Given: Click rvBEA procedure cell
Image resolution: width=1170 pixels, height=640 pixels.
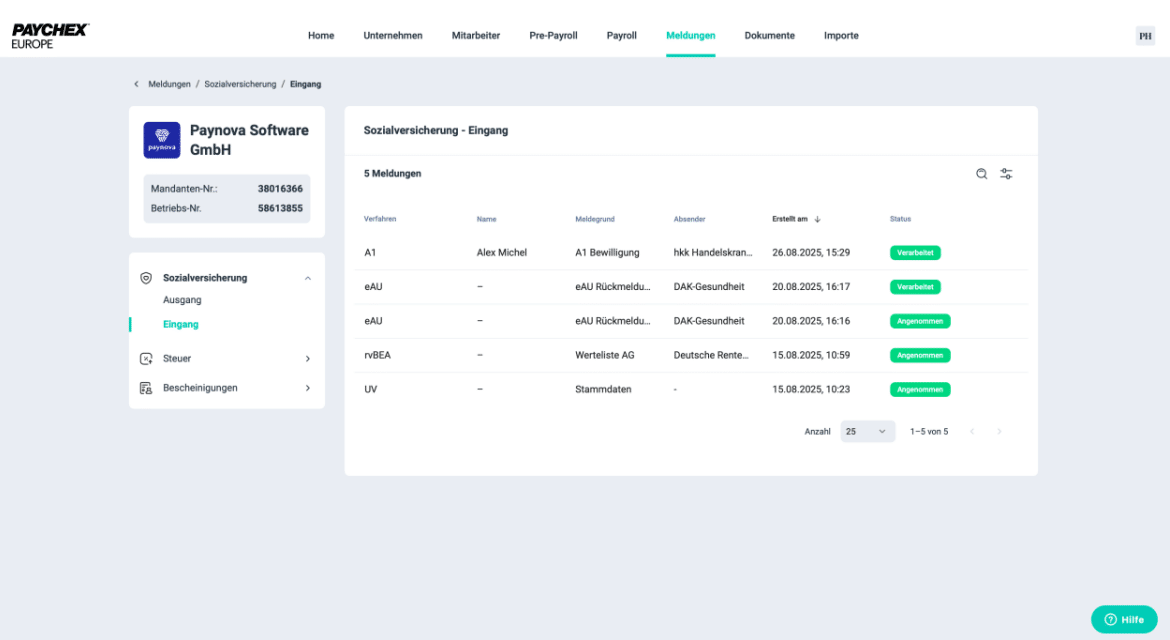Looking at the screenshot, I should (377, 356).
